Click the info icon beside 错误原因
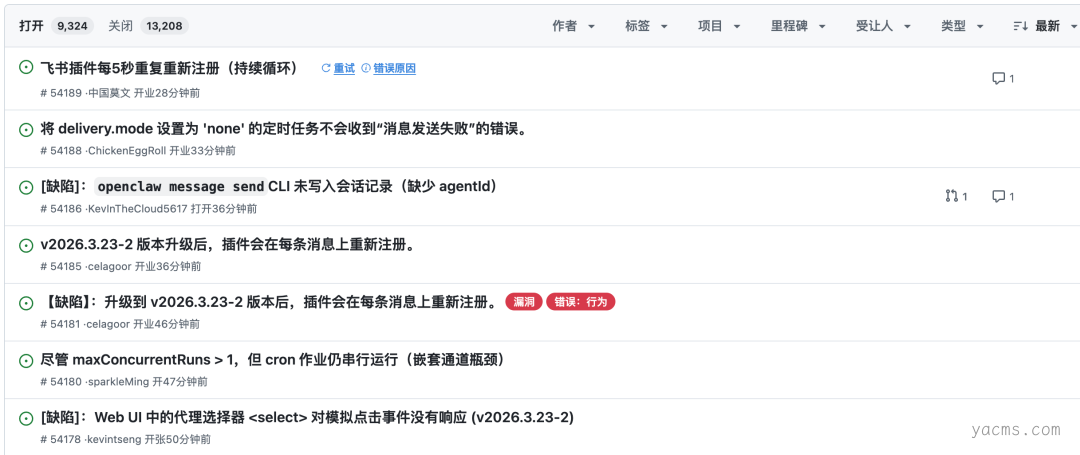Viewport: 1080px width, 455px height. [x=366, y=69]
